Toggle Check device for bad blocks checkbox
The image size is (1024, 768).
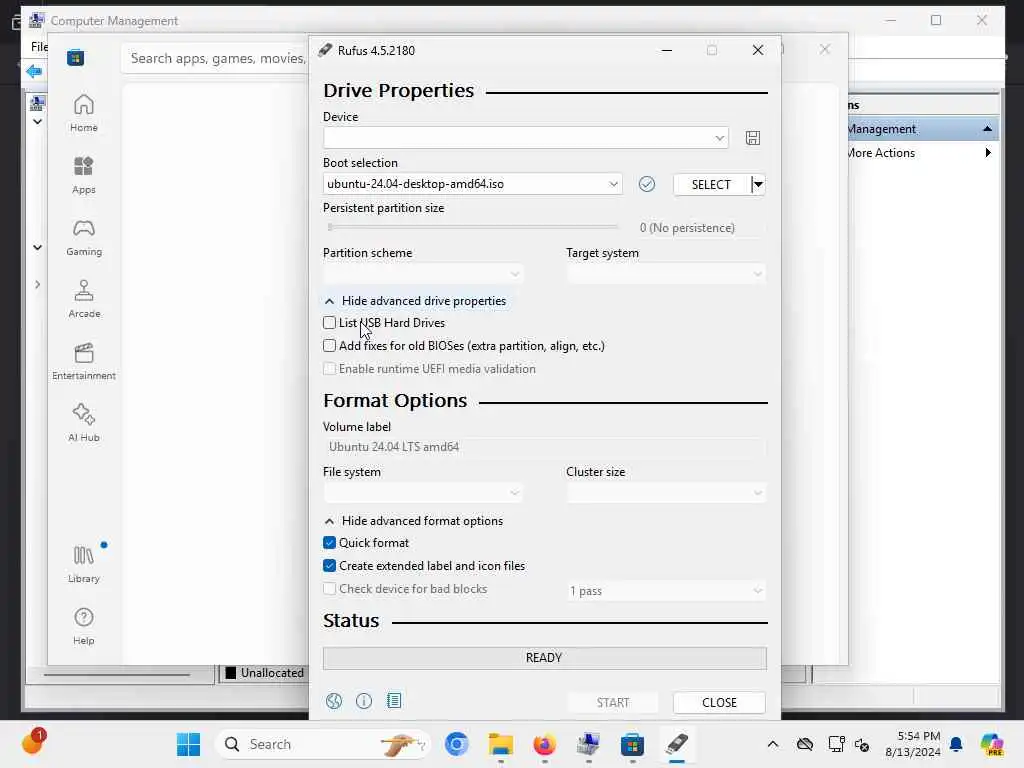click(329, 589)
